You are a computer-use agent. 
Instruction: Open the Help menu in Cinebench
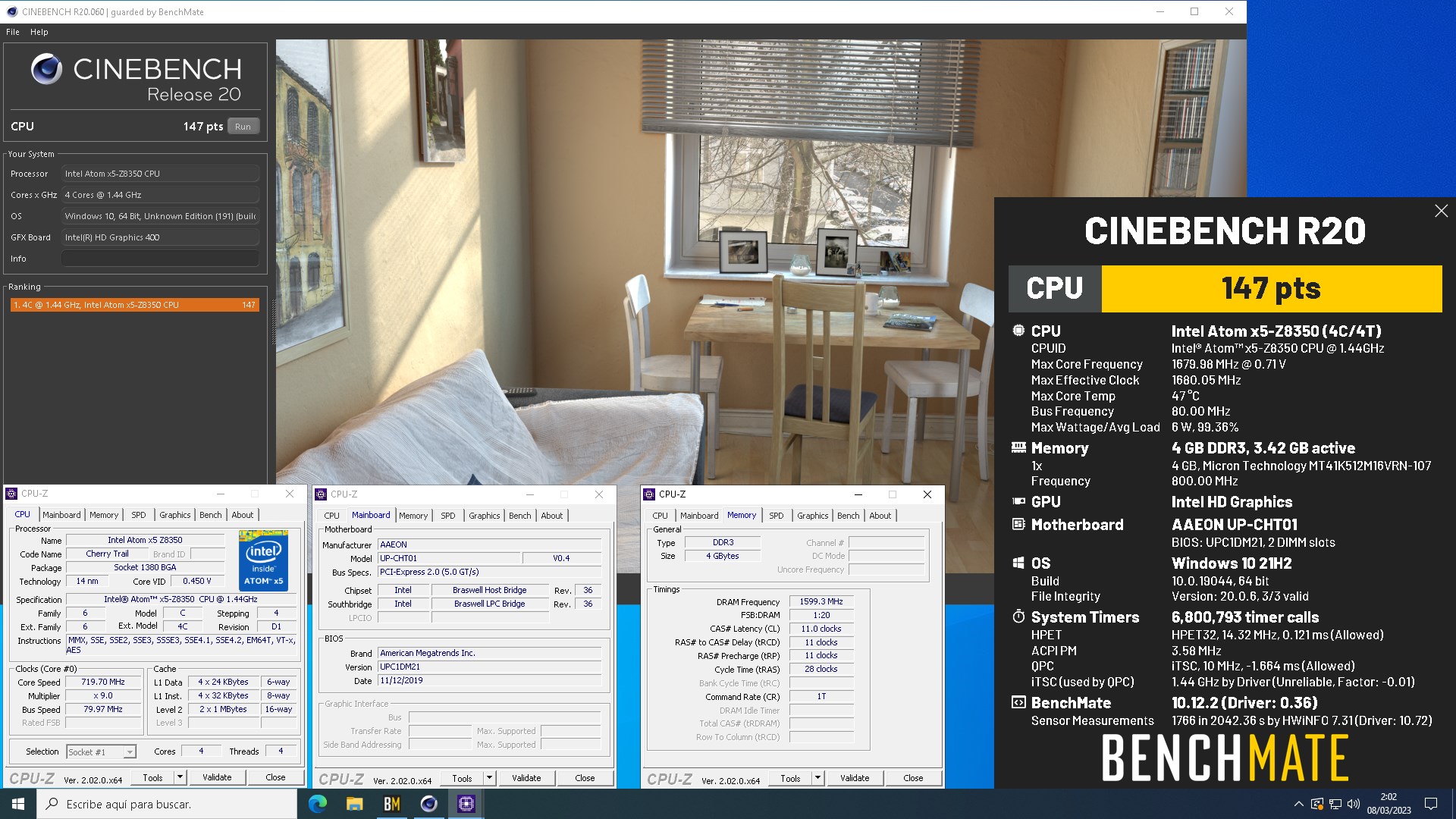pyautogui.click(x=39, y=32)
